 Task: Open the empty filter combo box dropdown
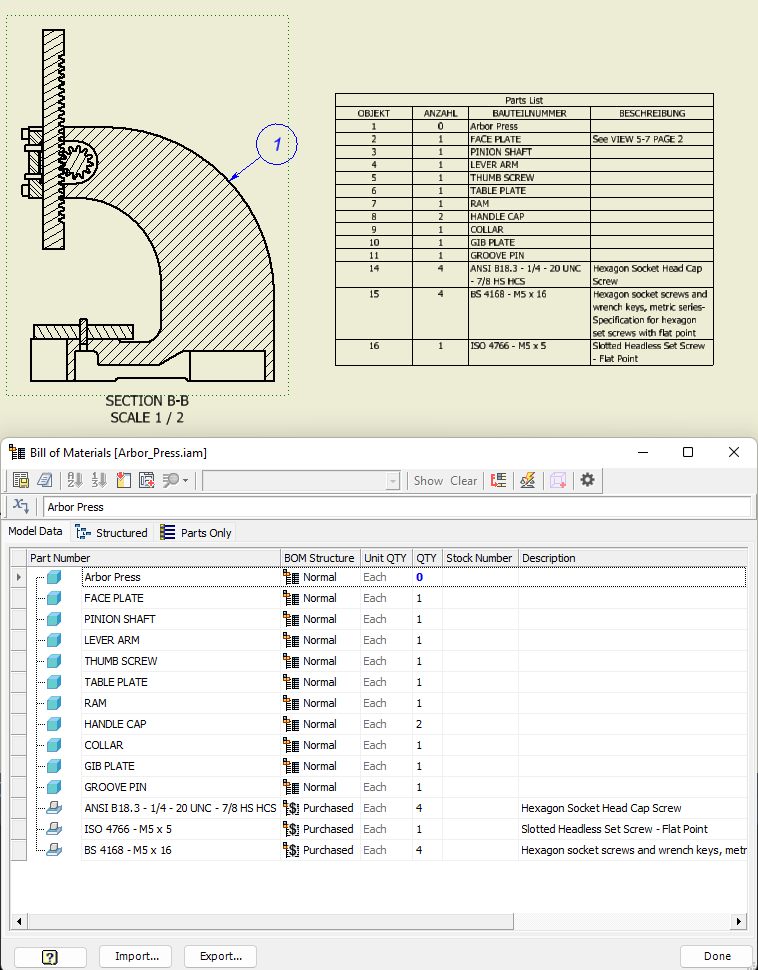tap(393, 481)
